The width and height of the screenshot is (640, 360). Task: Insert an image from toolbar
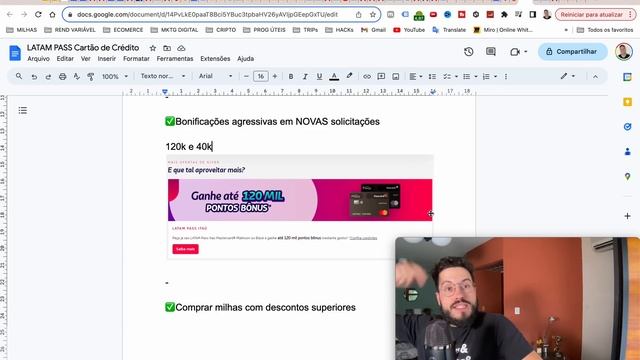click(x=396, y=76)
